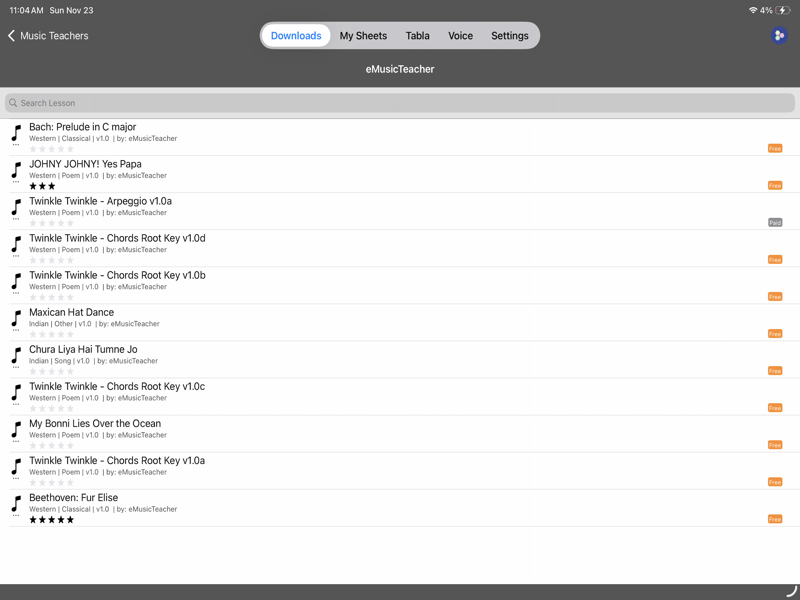Tap the ellipsis beneath the Maxican Hat Dance icon

(x=14, y=331)
